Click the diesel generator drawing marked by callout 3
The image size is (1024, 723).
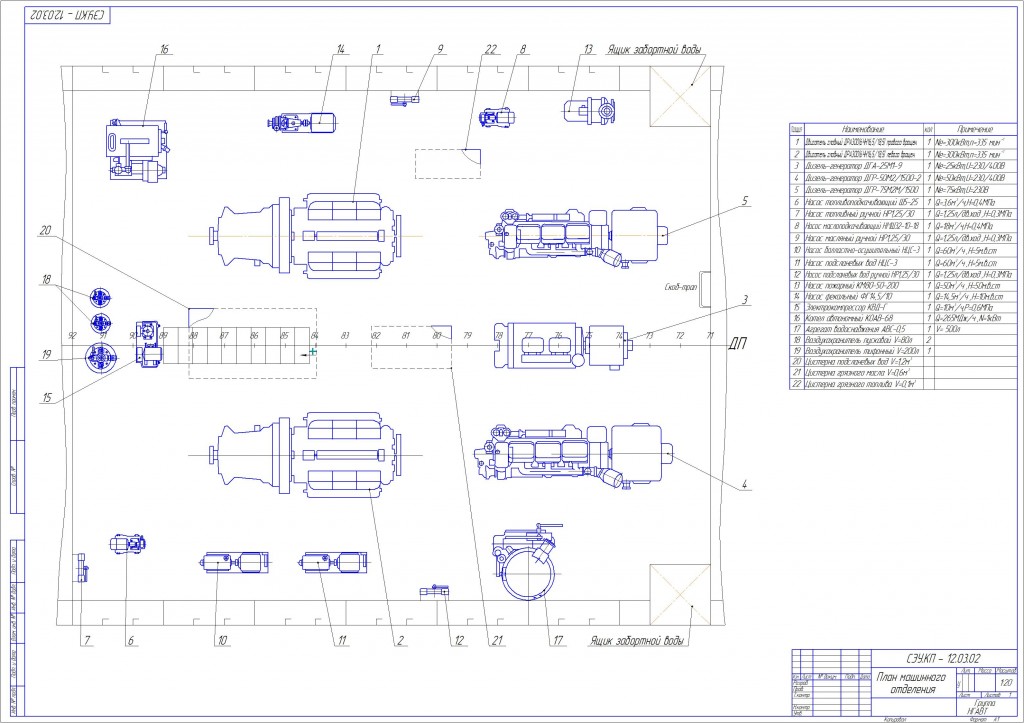tap(564, 345)
